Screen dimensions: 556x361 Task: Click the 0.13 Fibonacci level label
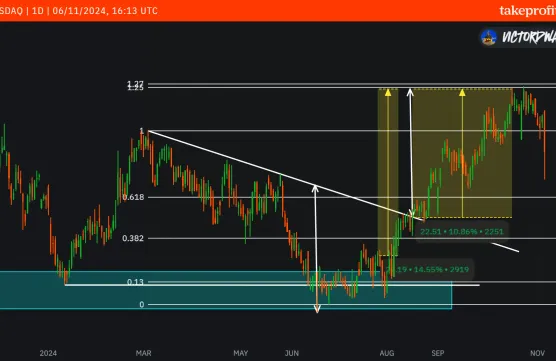tap(135, 282)
